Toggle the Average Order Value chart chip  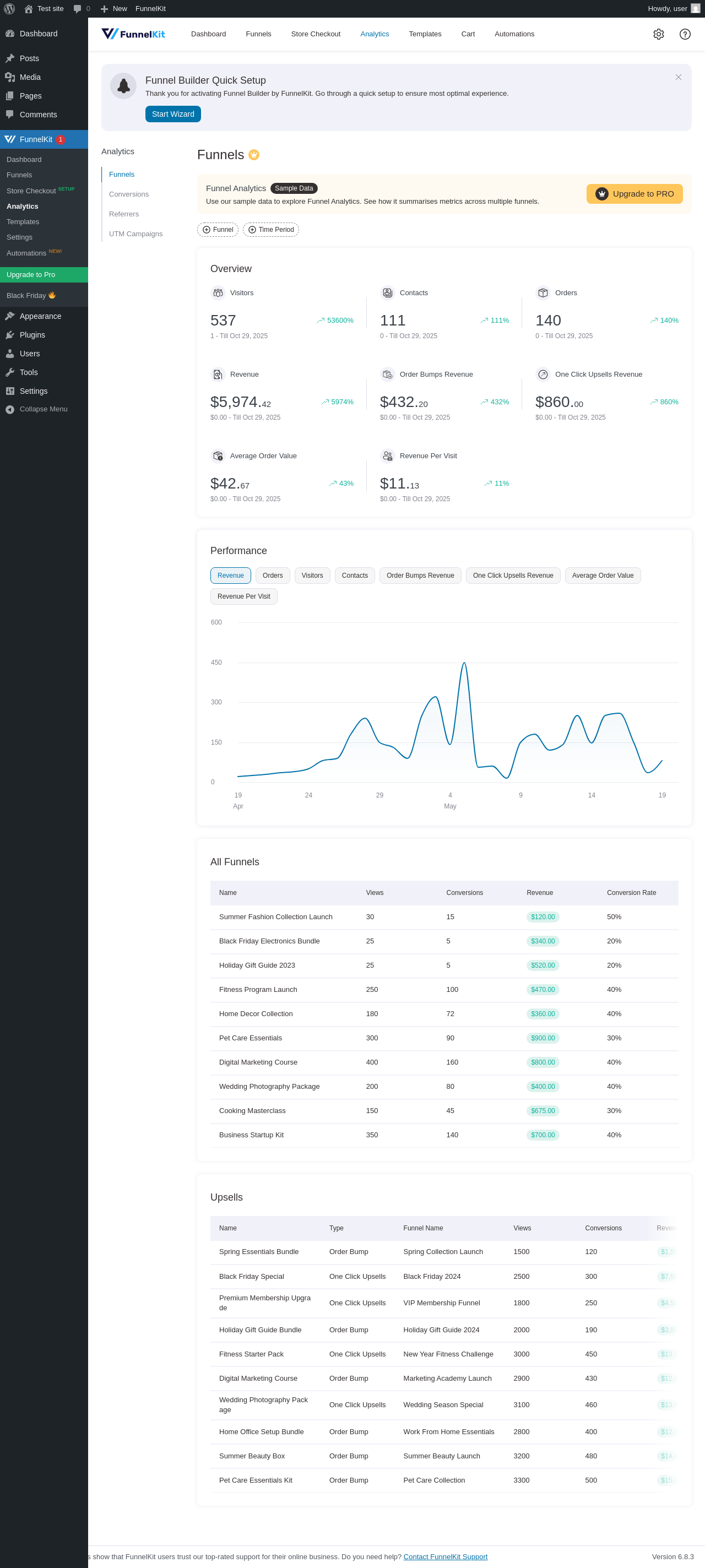(602, 575)
